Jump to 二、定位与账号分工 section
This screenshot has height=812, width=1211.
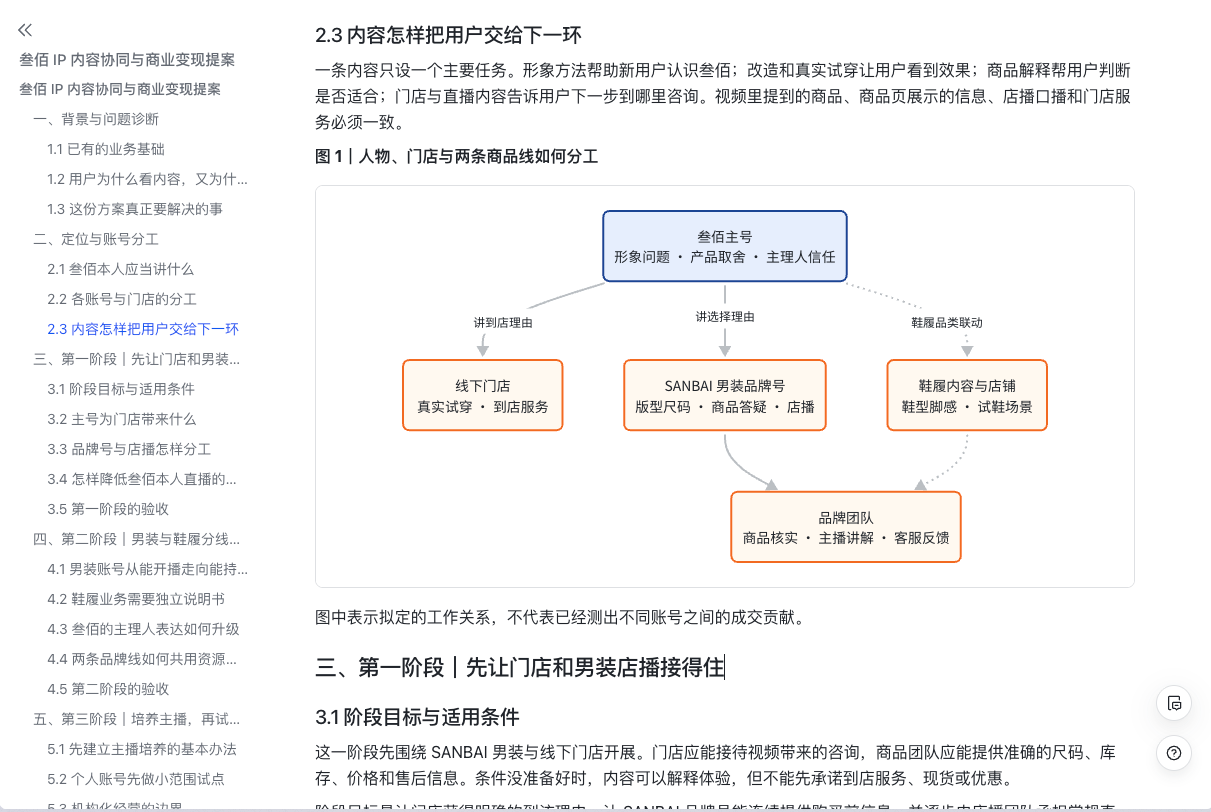pos(96,239)
